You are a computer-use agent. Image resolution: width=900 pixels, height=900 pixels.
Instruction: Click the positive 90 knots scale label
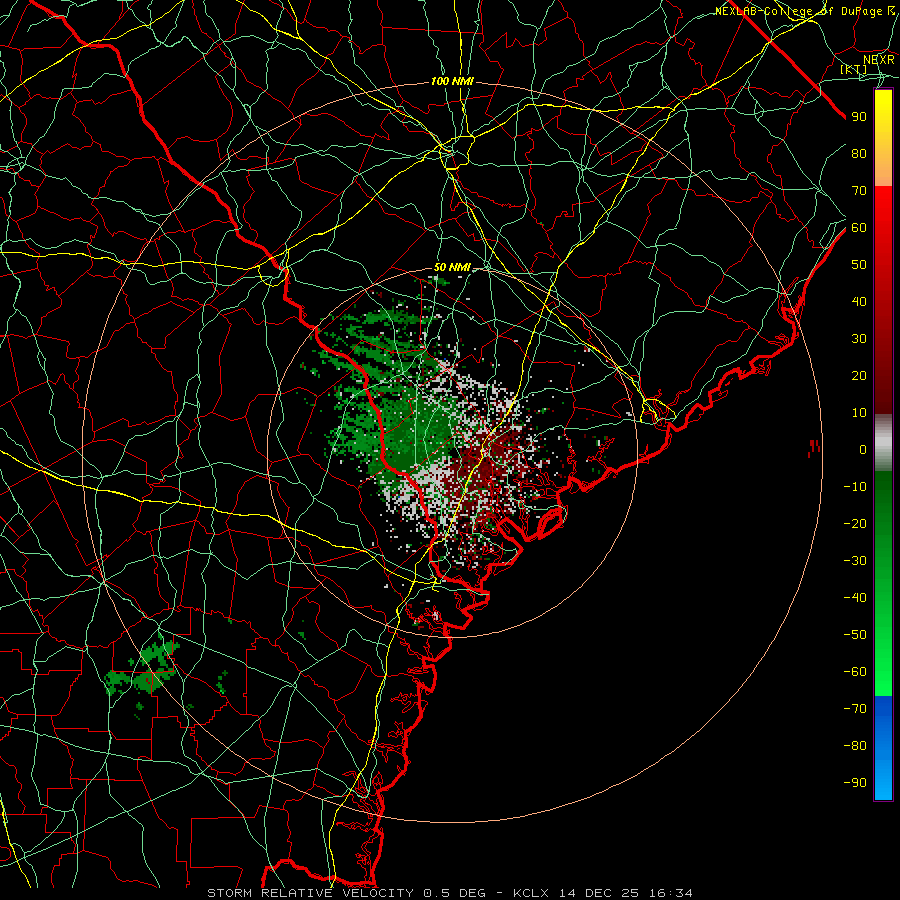(x=859, y=117)
